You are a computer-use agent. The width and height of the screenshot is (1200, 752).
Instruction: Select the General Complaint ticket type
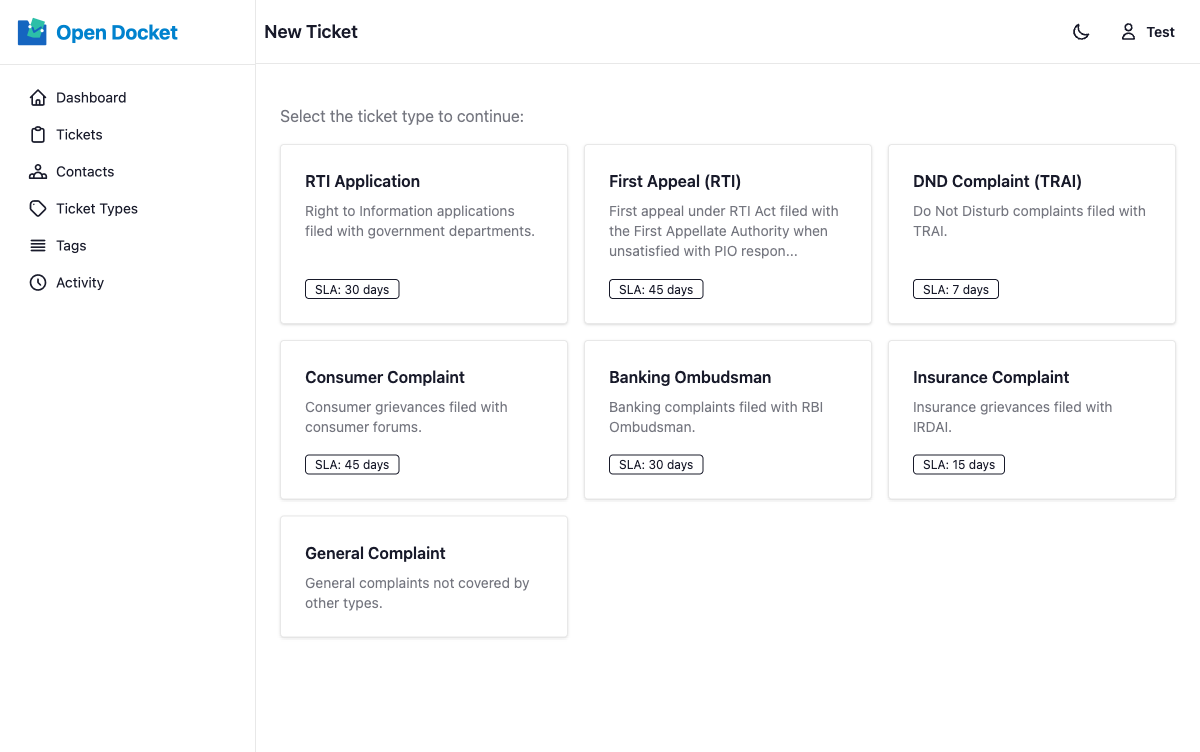click(x=423, y=576)
